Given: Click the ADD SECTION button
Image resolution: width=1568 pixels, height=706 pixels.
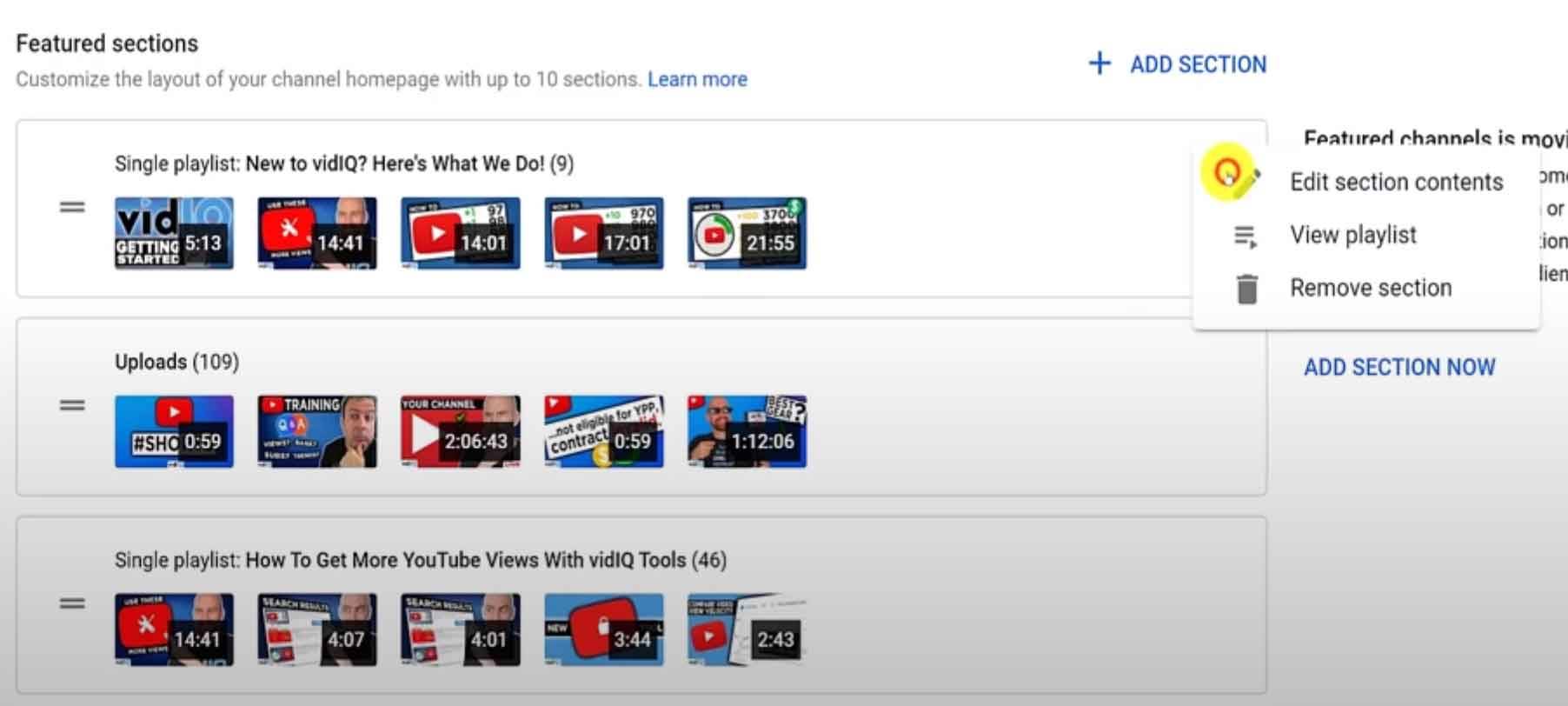Looking at the screenshot, I should pos(1178,64).
